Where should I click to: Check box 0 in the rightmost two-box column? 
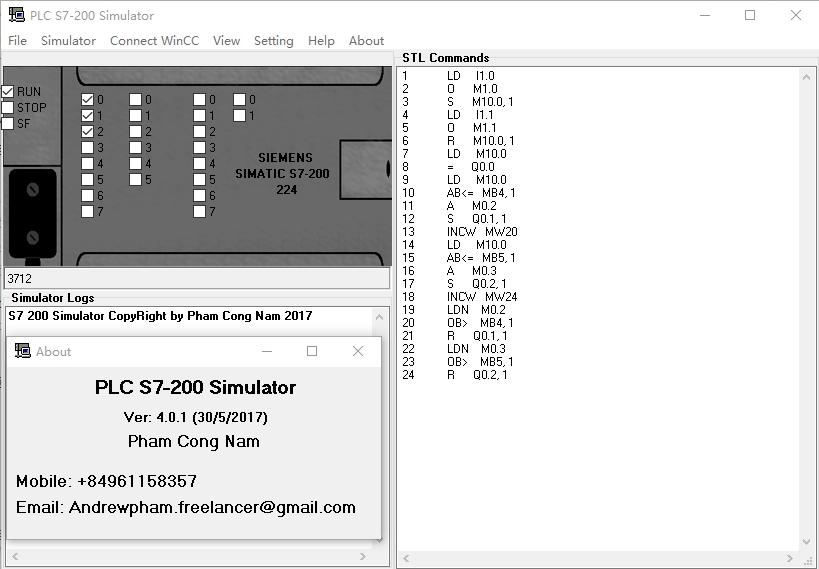tap(240, 99)
